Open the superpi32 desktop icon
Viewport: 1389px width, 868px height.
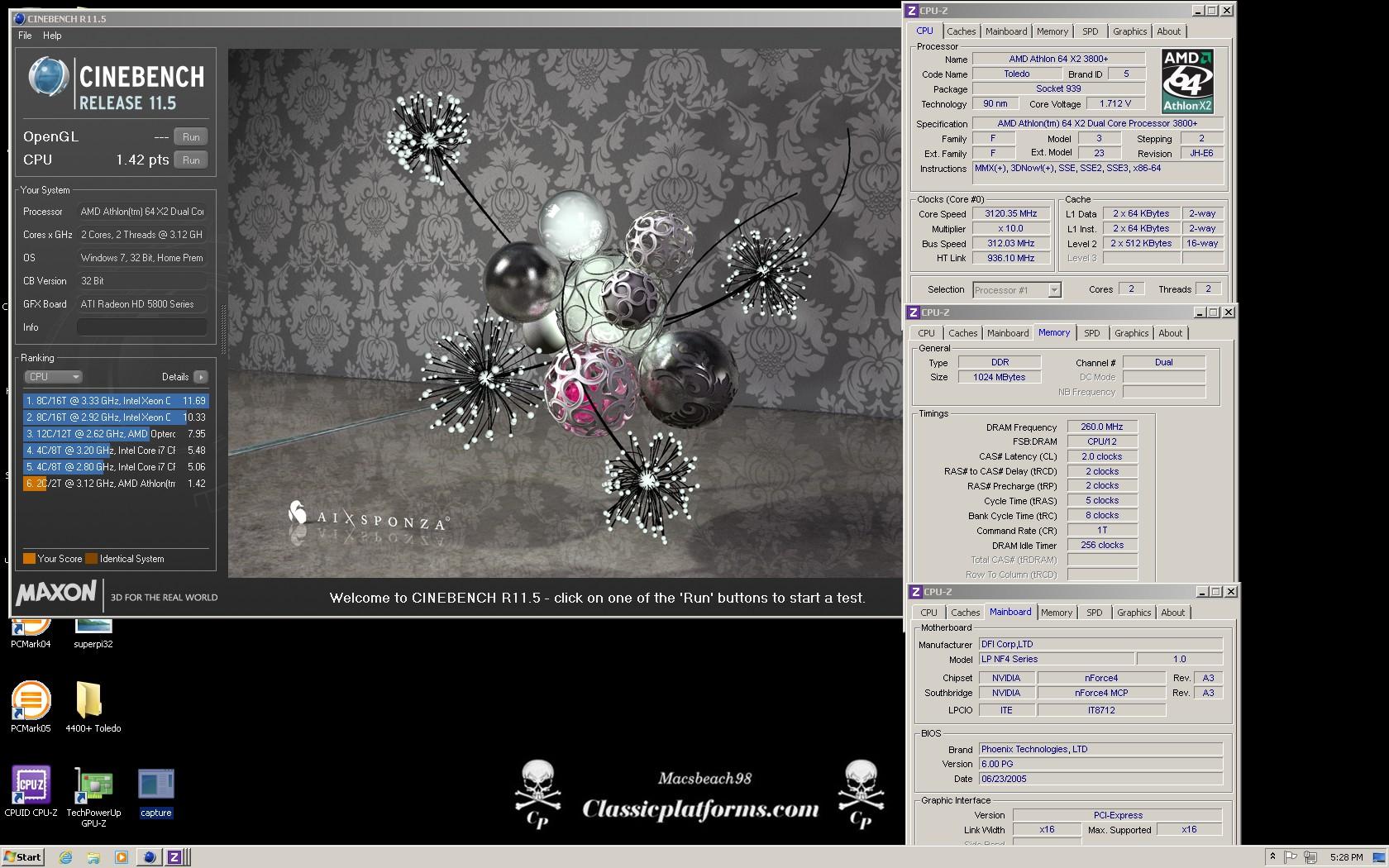(93, 633)
